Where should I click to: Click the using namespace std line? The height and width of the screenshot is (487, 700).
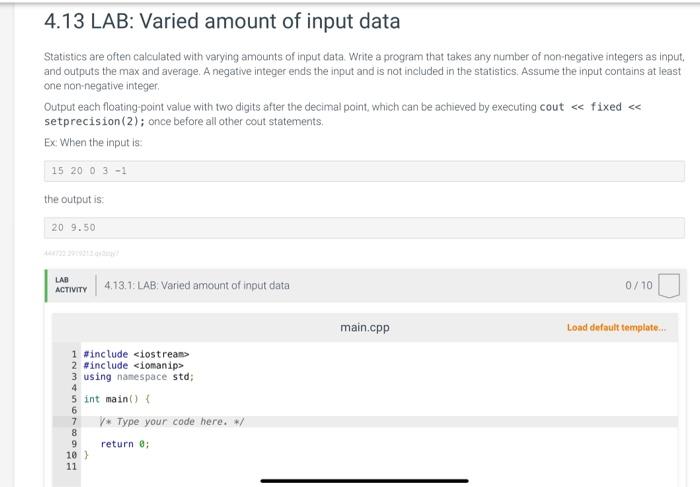coord(138,376)
